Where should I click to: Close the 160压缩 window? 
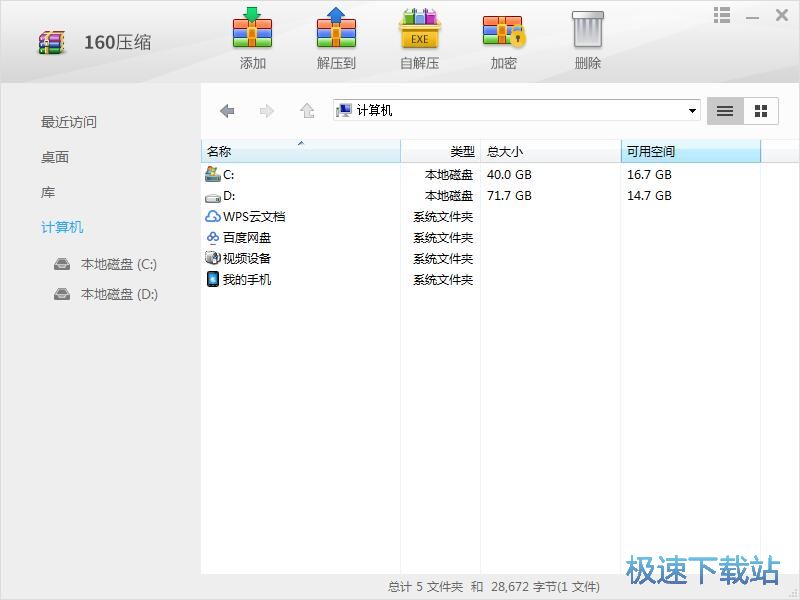click(782, 15)
